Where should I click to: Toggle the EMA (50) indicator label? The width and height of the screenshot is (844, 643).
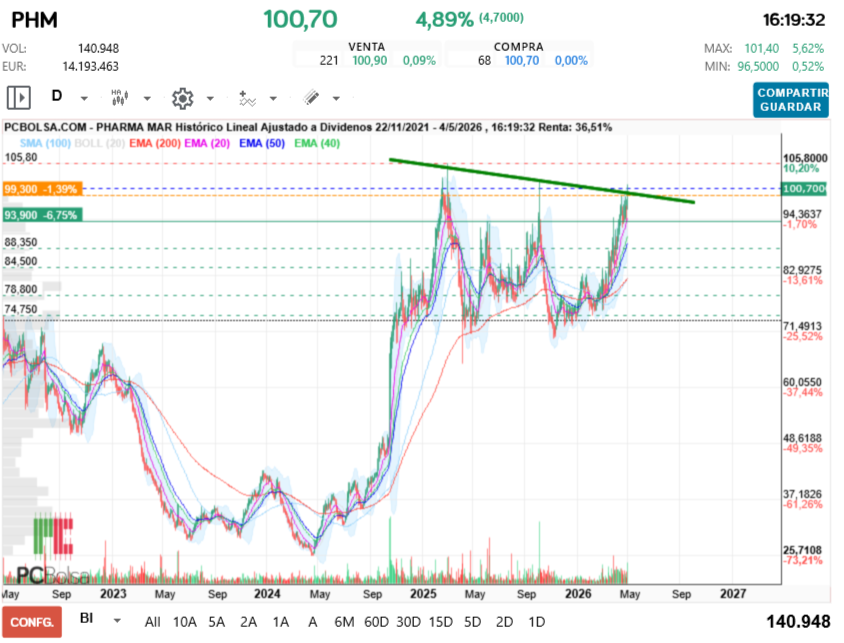click(262, 143)
